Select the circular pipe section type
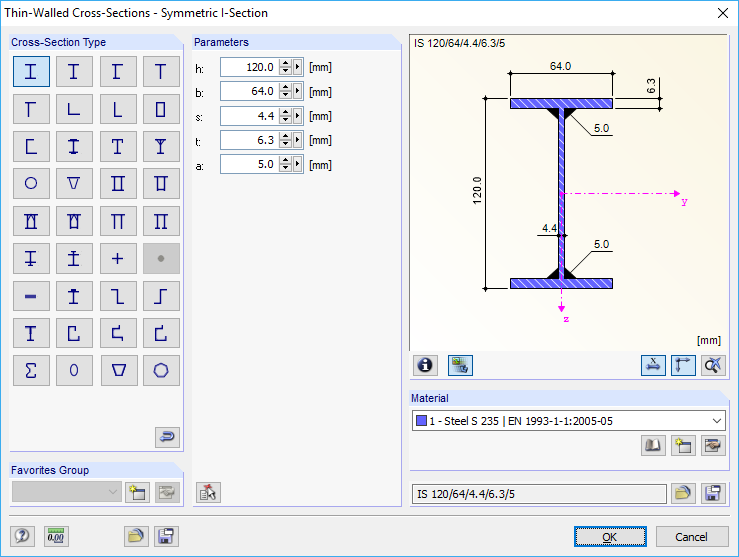Image resolution: width=739 pixels, height=557 pixels. point(31,183)
